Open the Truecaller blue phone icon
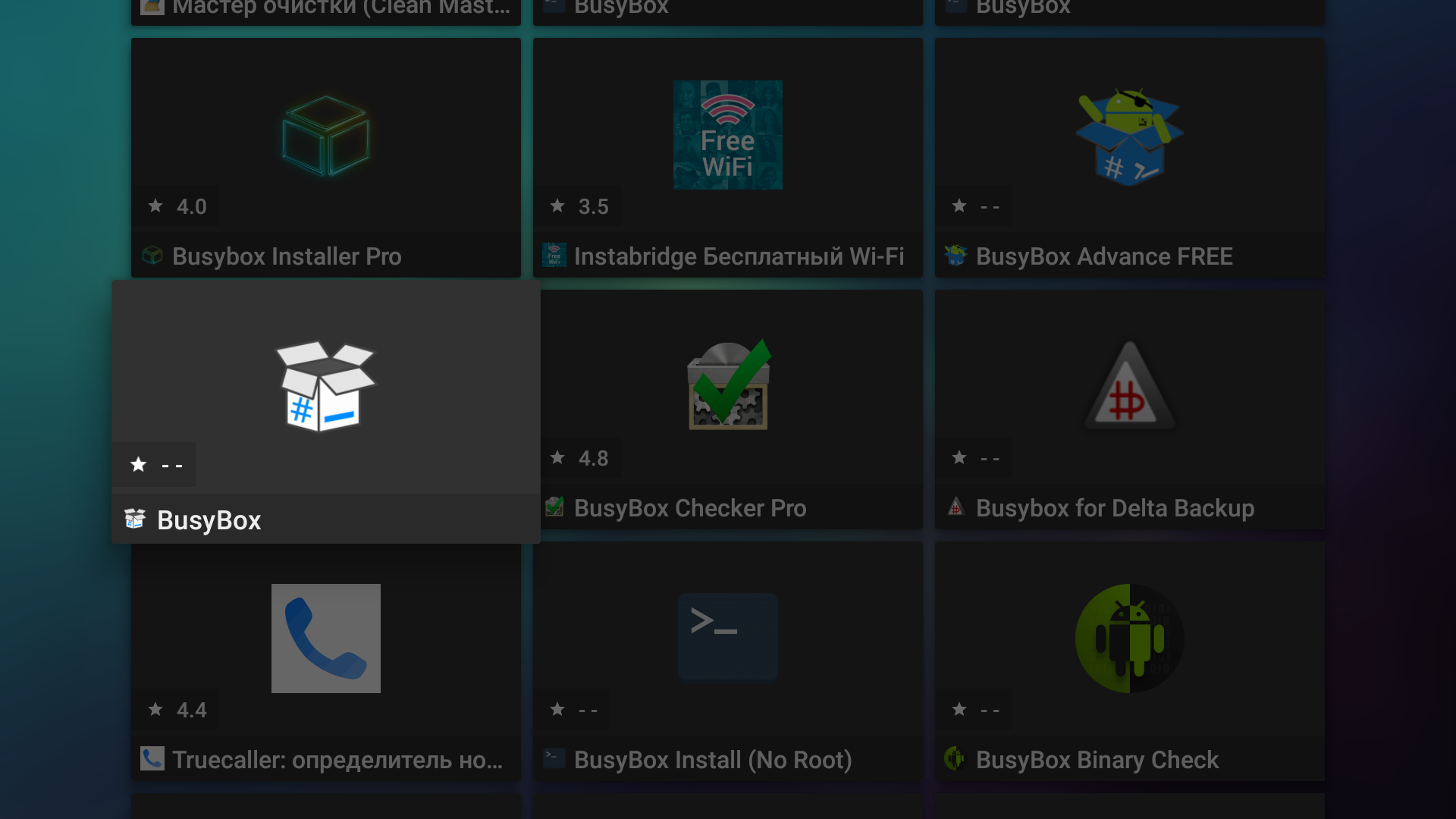 click(326, 639)
